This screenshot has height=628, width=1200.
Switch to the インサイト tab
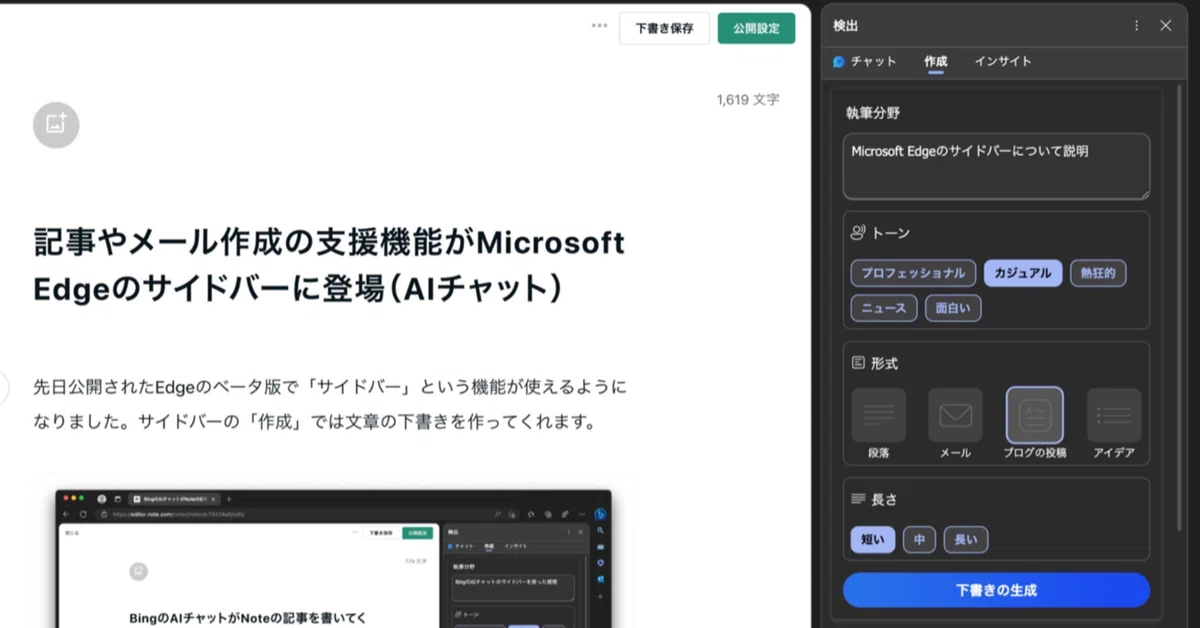click(1003, 61)
